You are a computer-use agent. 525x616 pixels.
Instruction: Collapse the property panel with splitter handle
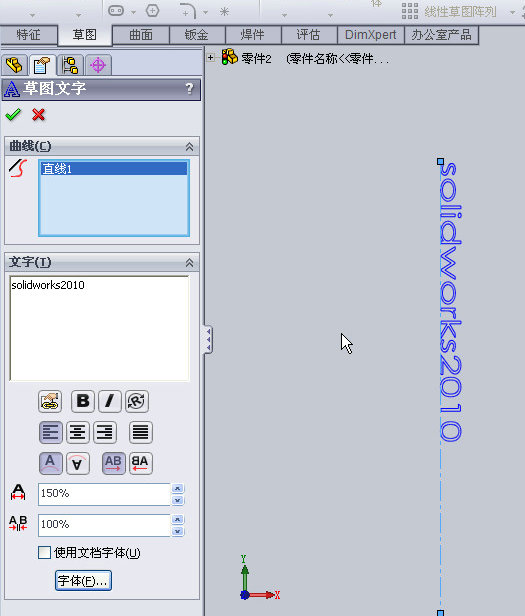click(x=208, y=339)
